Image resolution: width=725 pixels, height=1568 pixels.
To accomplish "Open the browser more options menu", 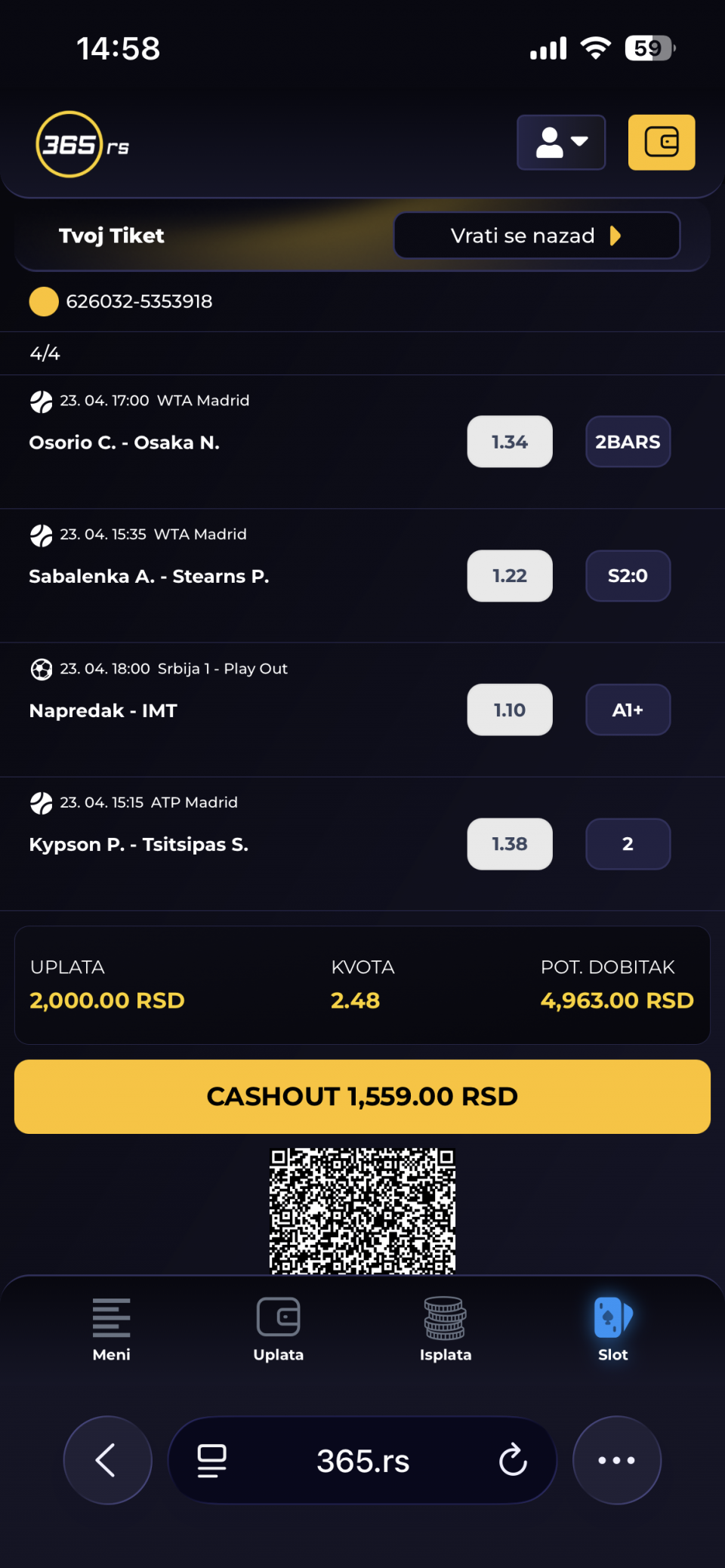I will [x=616, y=1460].
